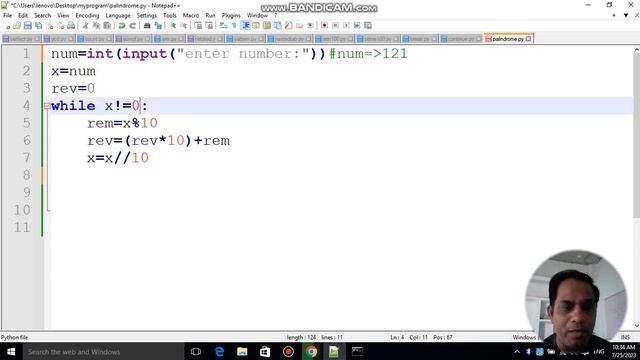Click the editor scrollbar down arrow
Viewport: 640px width, 360px height.
[636, 326]
